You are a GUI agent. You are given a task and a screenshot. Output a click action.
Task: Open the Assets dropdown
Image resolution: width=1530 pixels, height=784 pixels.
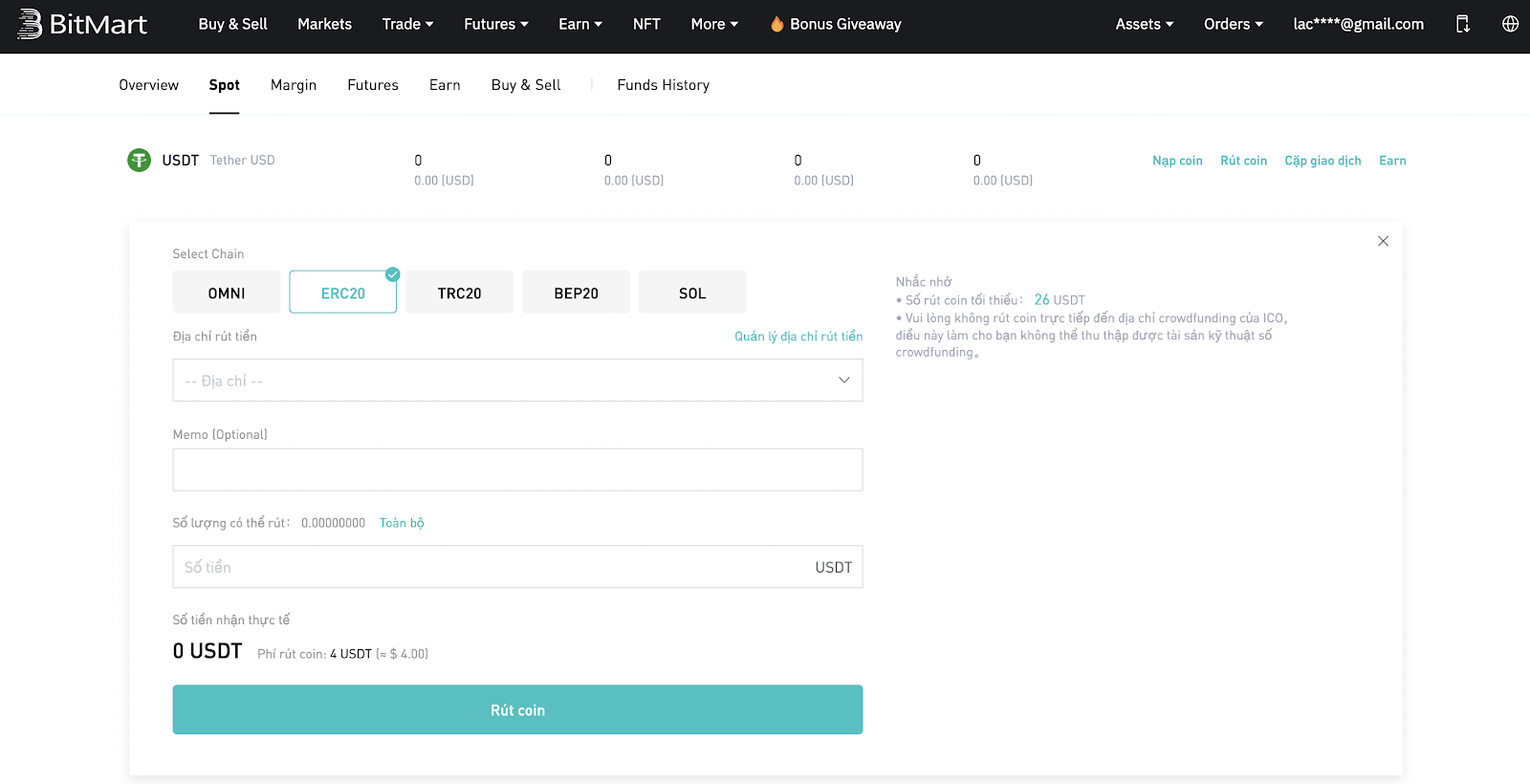(1145, 24)
